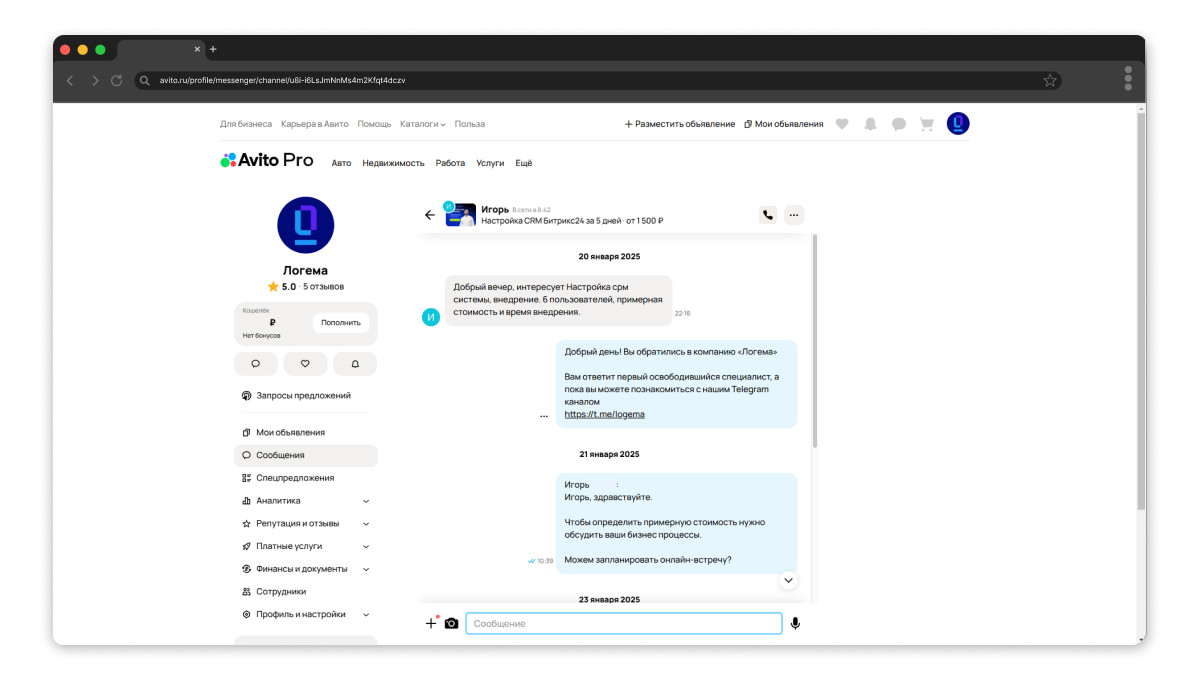Click the chat scrollbar
The height and width of the screenshot is (680, 1200).
(x=814, y=340)
